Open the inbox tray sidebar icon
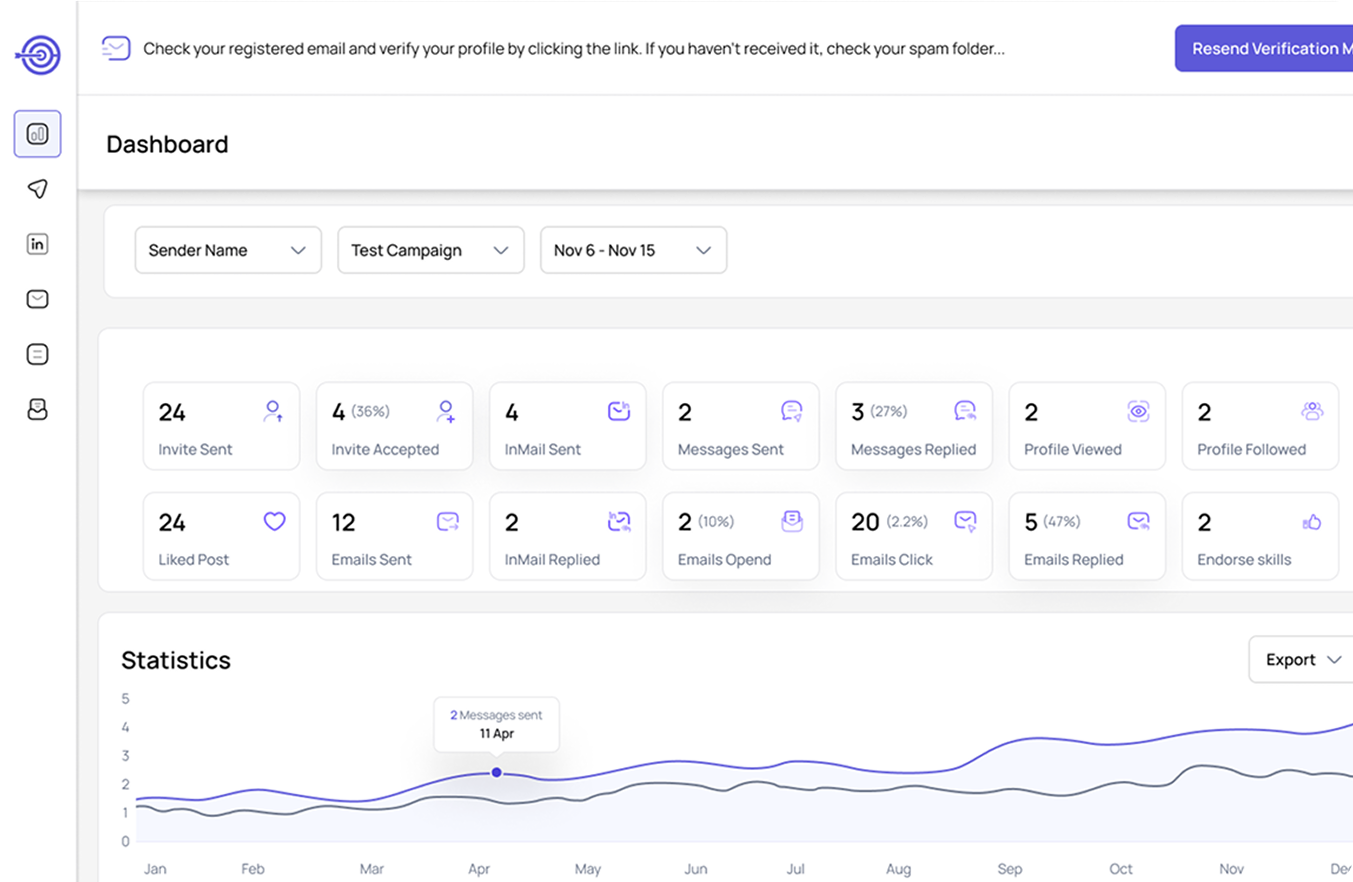The height and width of the screenshot is (882, 1353). [x=38, y=409]
